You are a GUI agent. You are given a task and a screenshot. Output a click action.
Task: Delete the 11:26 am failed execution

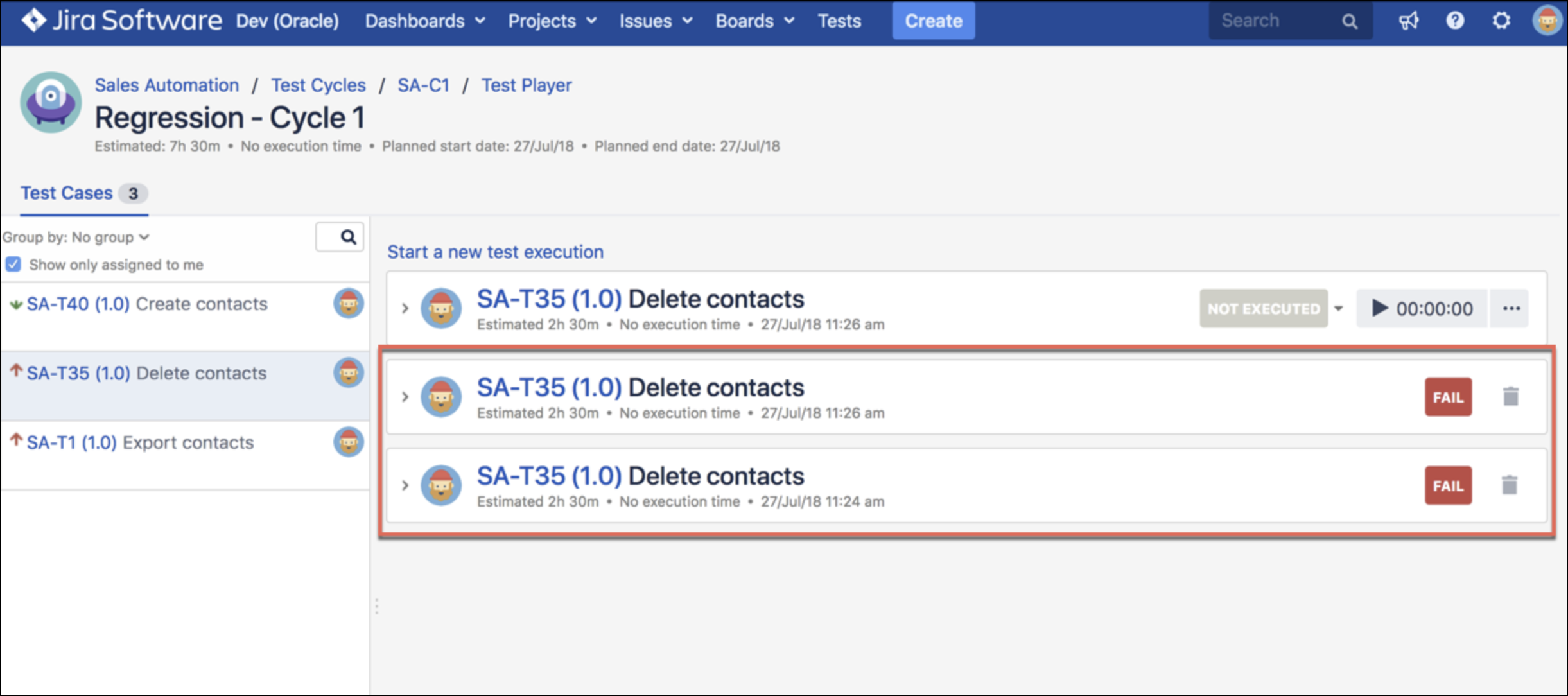pyautogui.click(x=1511, y=397)
